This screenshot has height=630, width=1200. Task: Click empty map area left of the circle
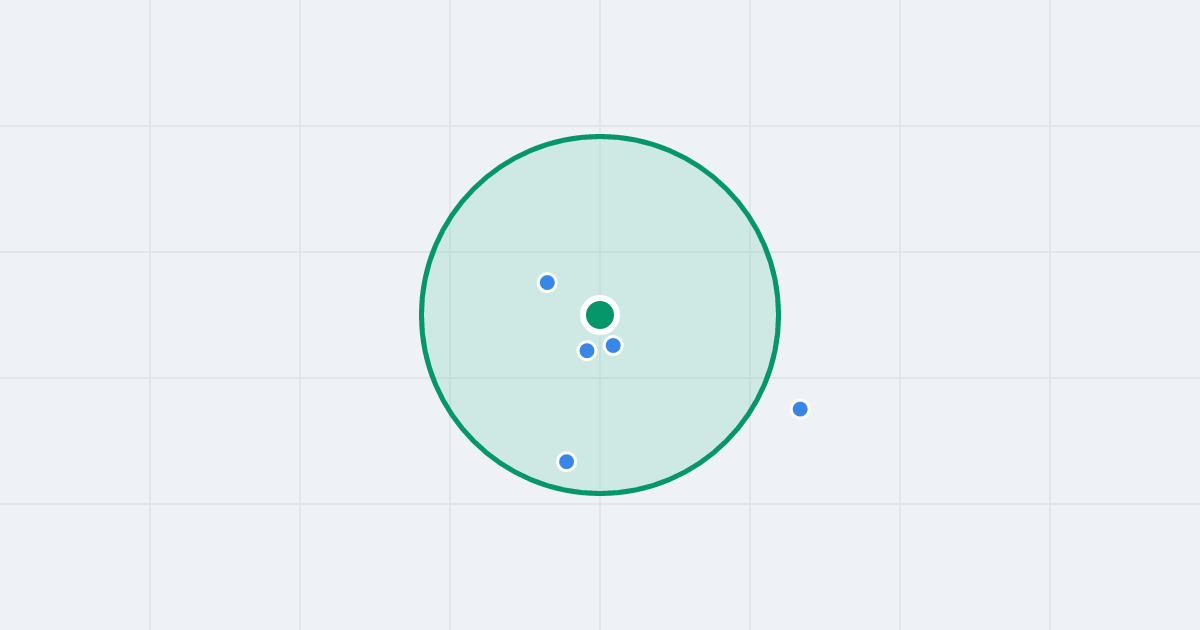point(250,315)
